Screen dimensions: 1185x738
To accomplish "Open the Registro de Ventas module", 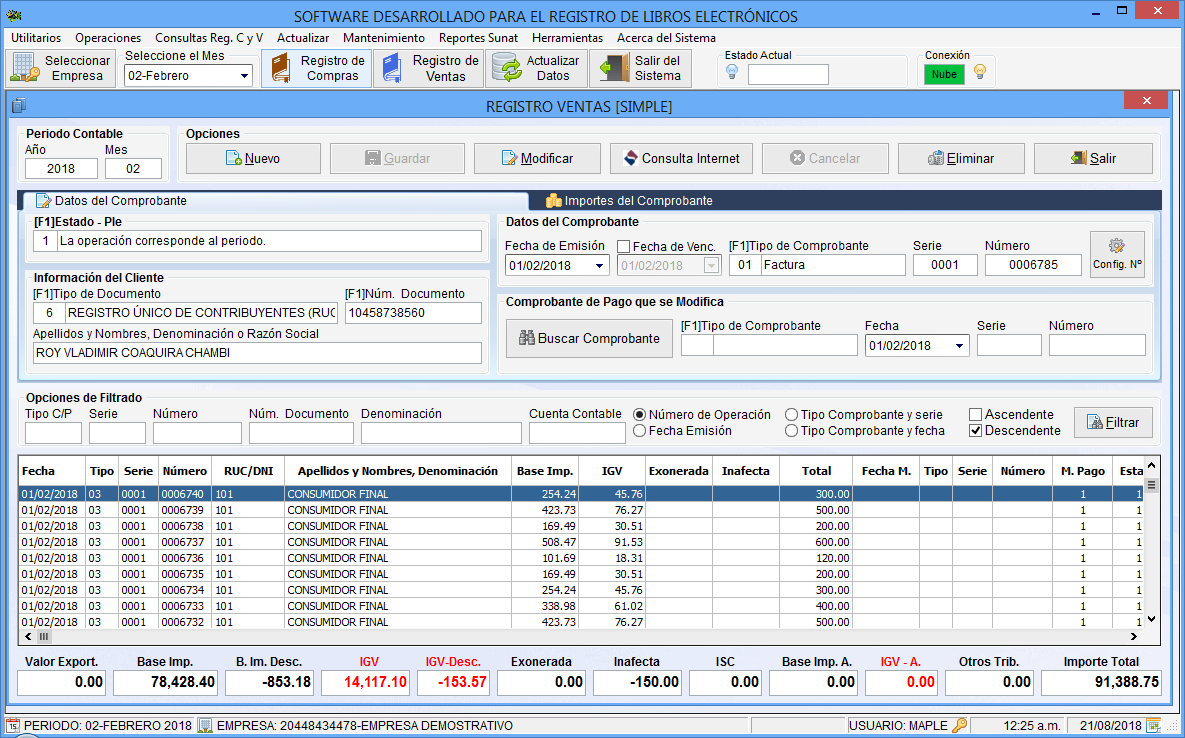I will coord(428,68).
